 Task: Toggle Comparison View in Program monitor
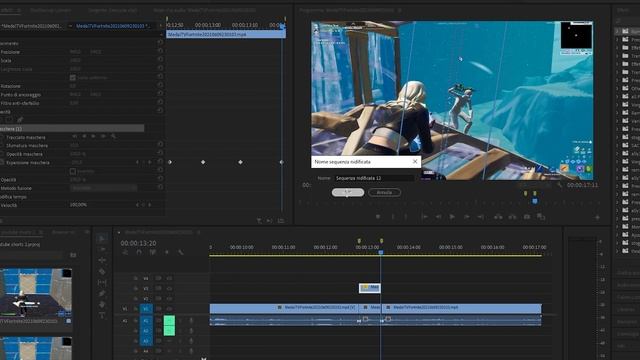[x=541, y=217]
